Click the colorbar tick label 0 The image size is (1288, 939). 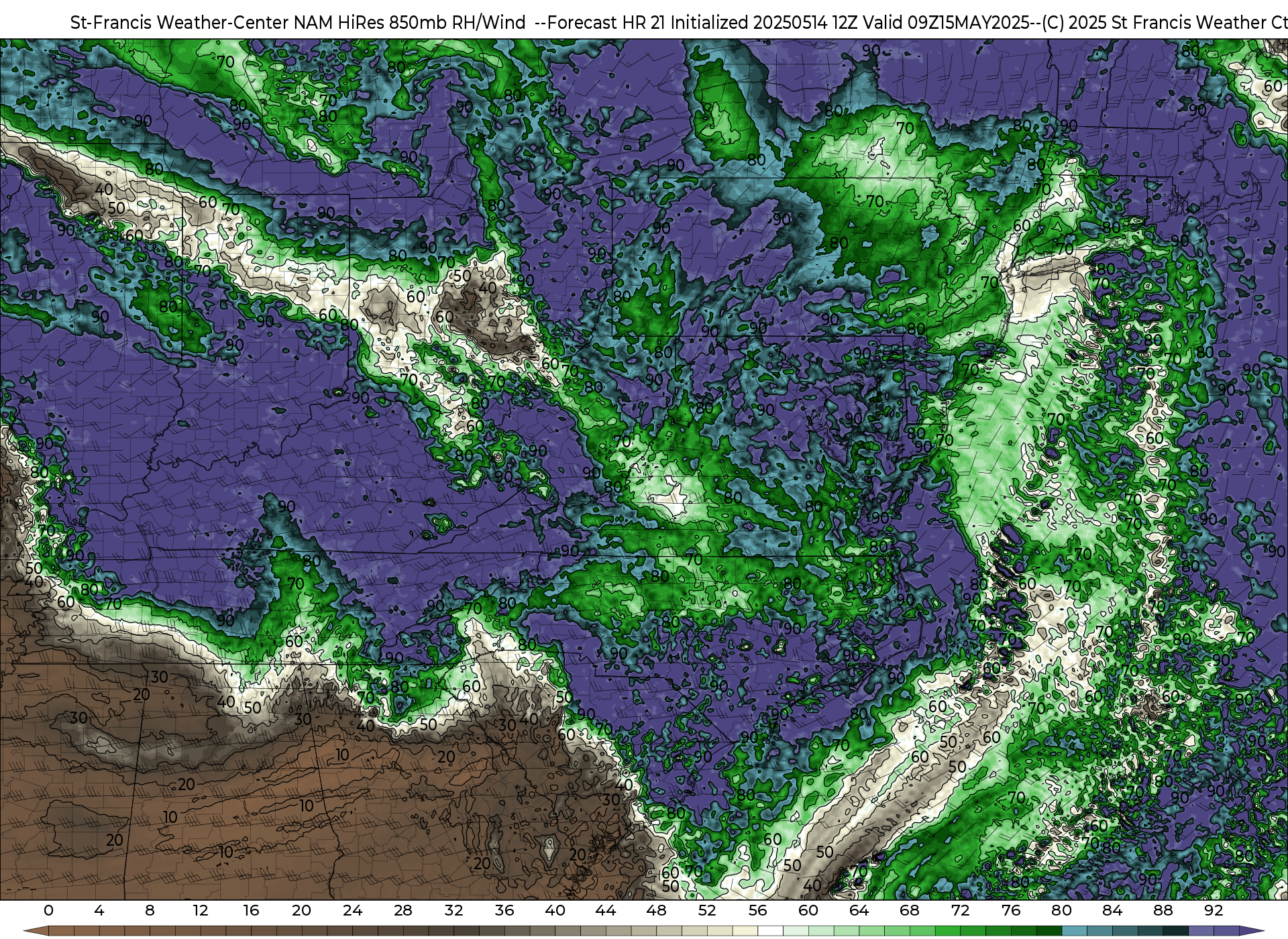48,910
